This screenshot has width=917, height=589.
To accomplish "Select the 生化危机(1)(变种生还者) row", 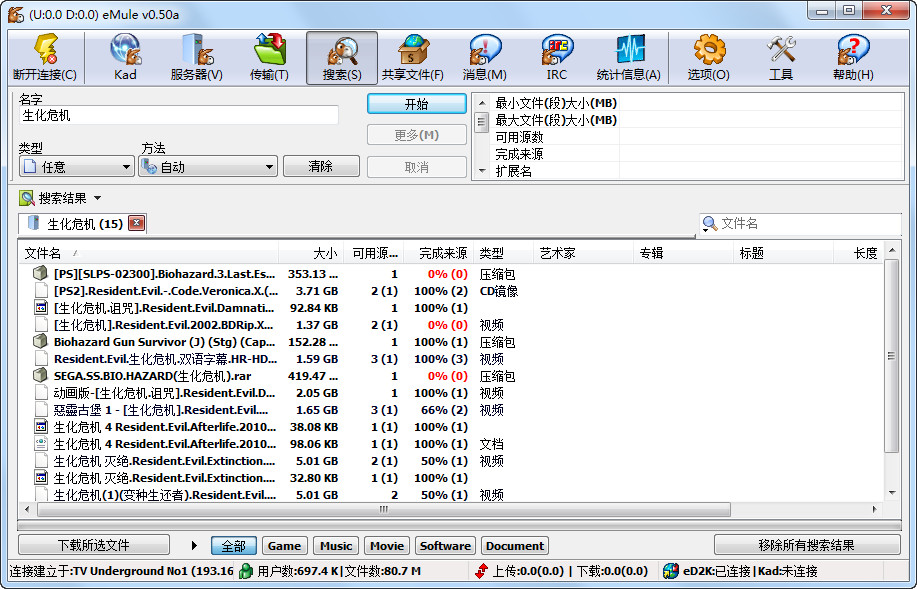I will pyautogui.click(x=450, y=494).
